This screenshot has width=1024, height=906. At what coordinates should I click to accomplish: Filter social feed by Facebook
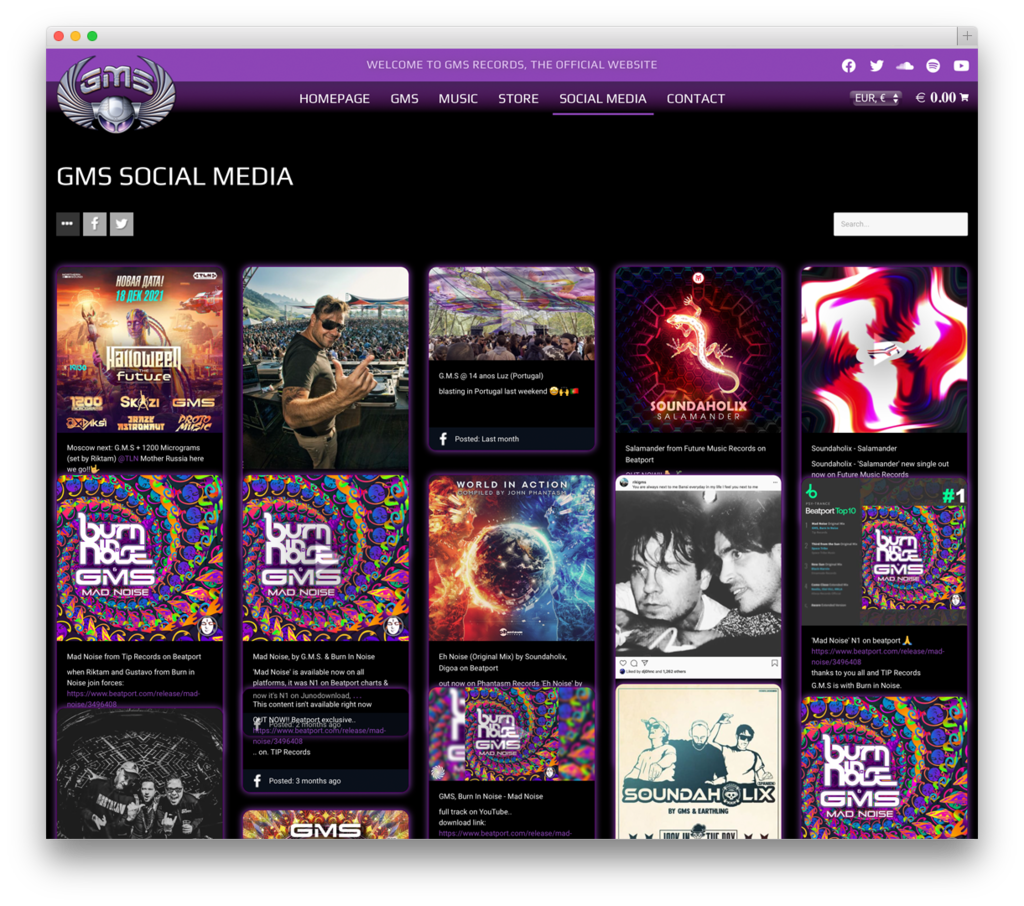pyautogui.click(x=95, y=223)
